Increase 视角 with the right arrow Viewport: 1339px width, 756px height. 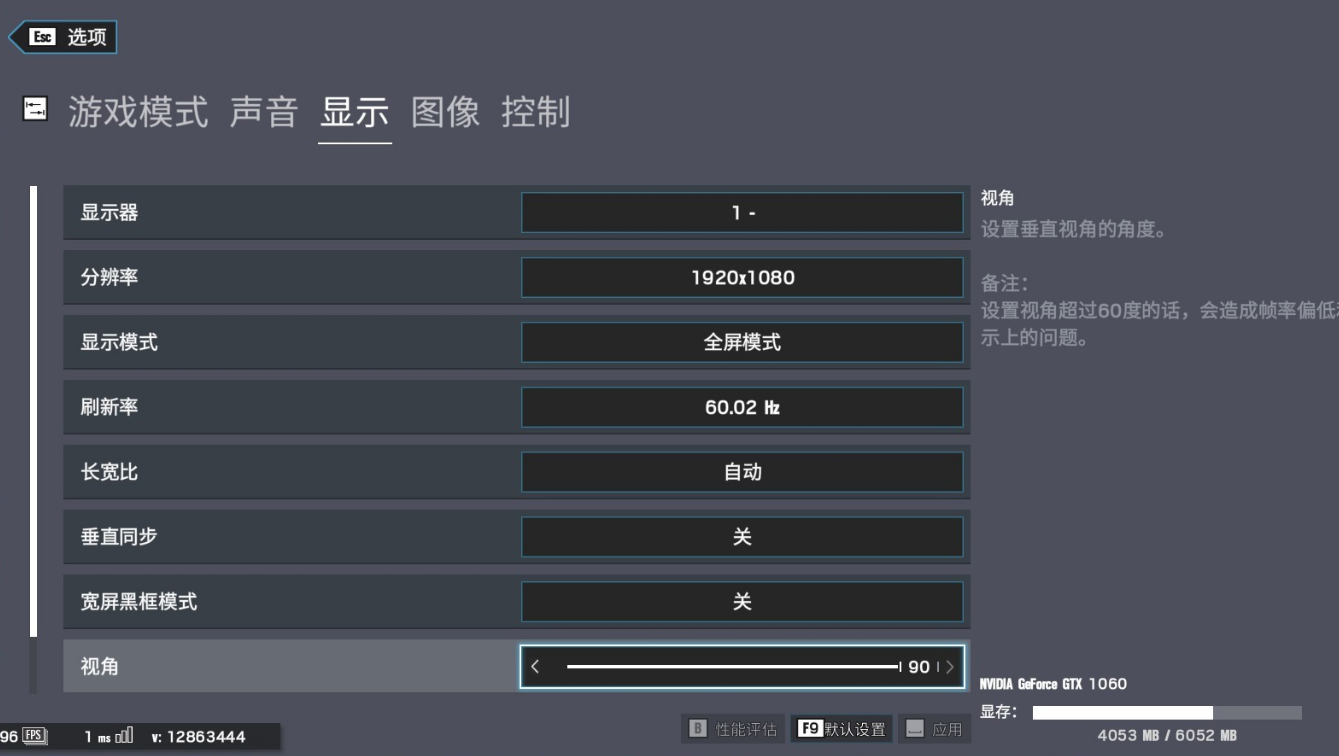tap(949, 667)
